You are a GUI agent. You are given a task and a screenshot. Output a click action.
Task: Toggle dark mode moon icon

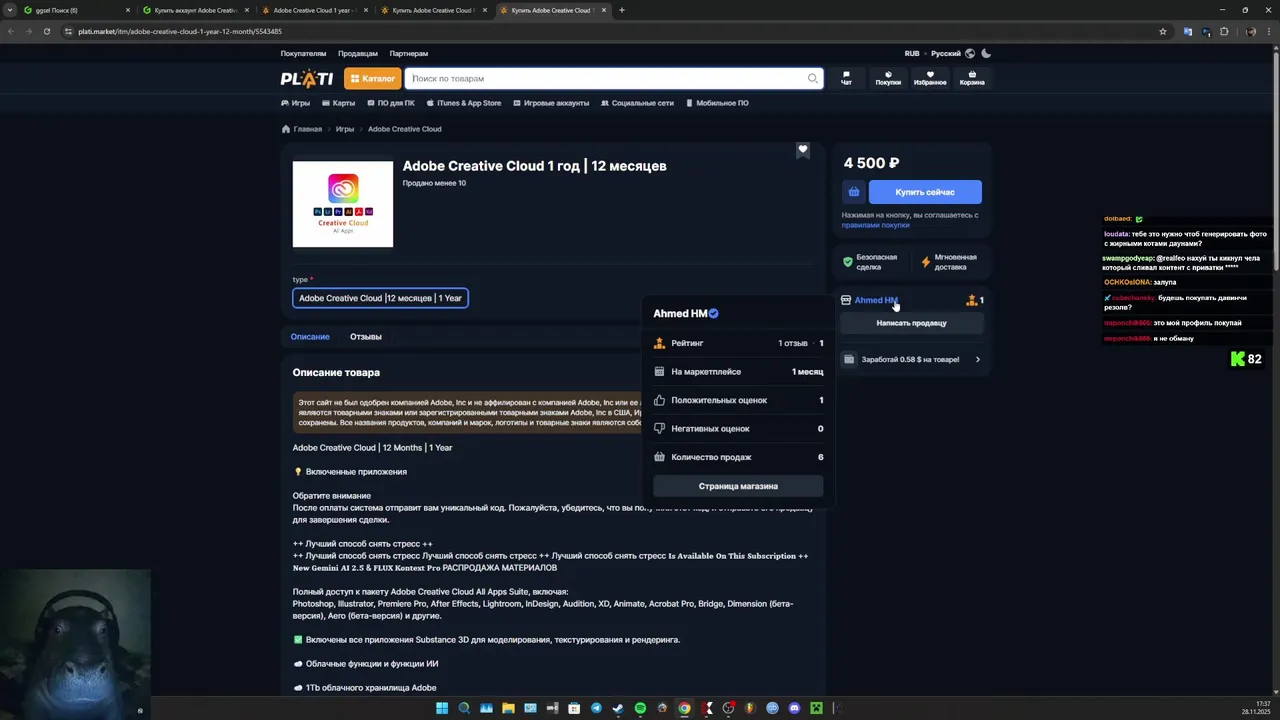tap(986, 53)
